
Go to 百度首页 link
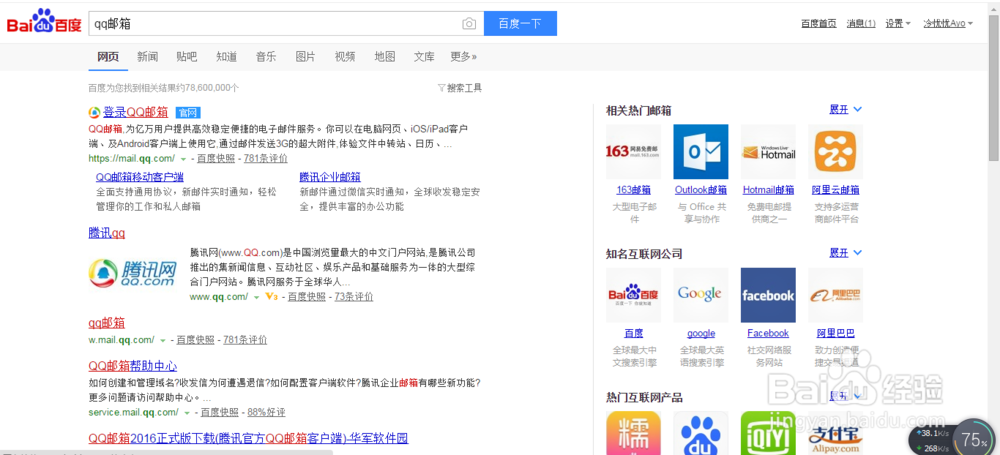[x=819, y=24]
